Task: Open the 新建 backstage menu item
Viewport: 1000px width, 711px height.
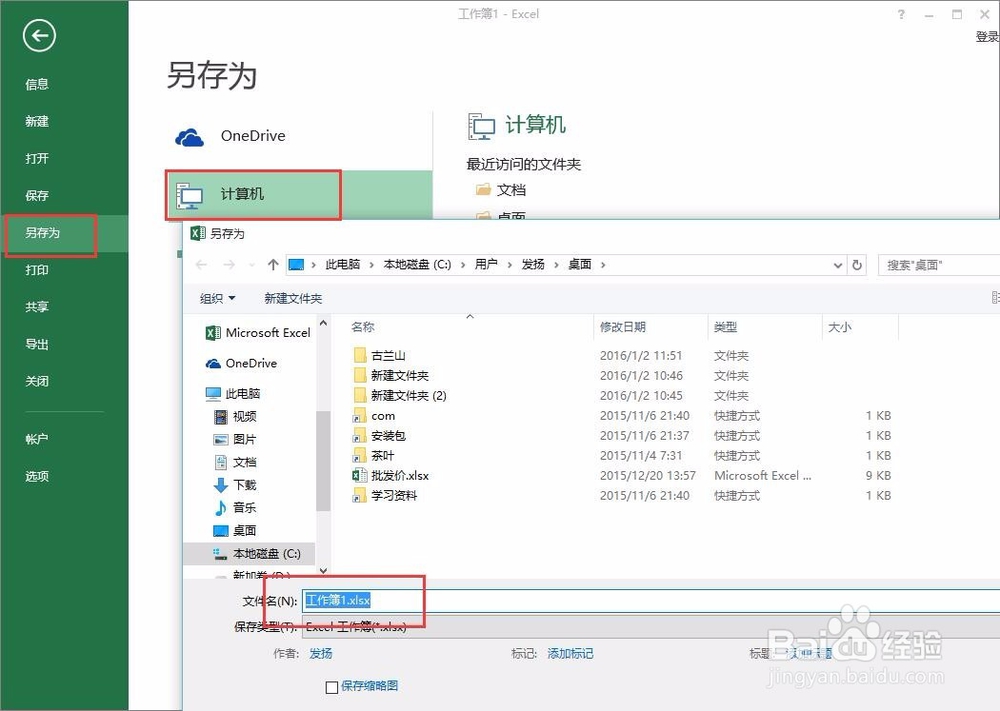Action: pos(37,121)
